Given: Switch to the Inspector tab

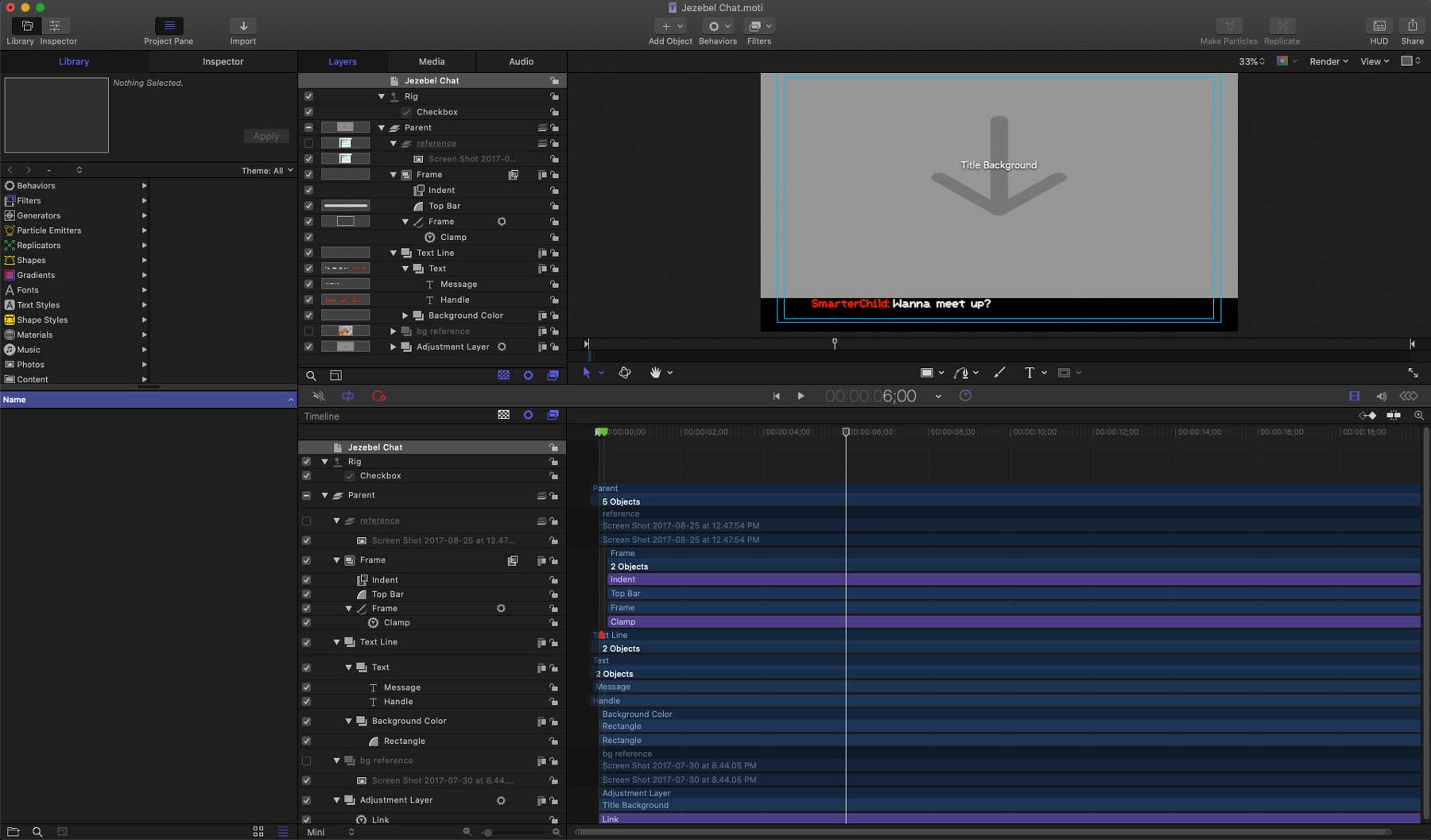Looking at the screenshot, I should point(223,62).
